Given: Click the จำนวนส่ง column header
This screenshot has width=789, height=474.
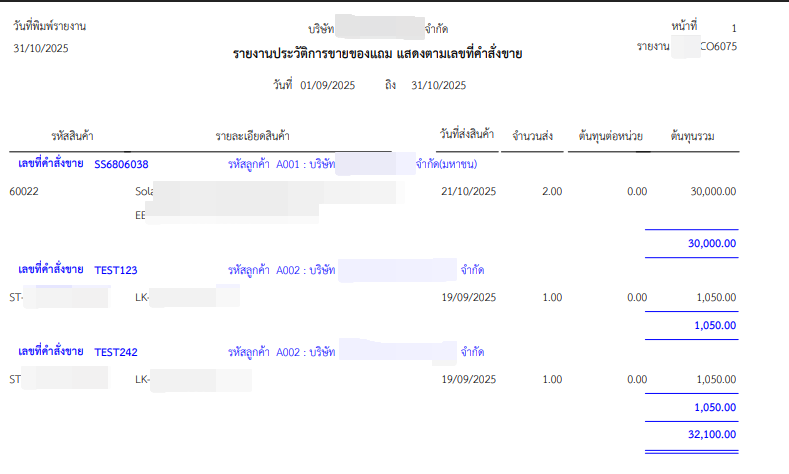Looking at the screenshot, I should (x=533, y=136).
